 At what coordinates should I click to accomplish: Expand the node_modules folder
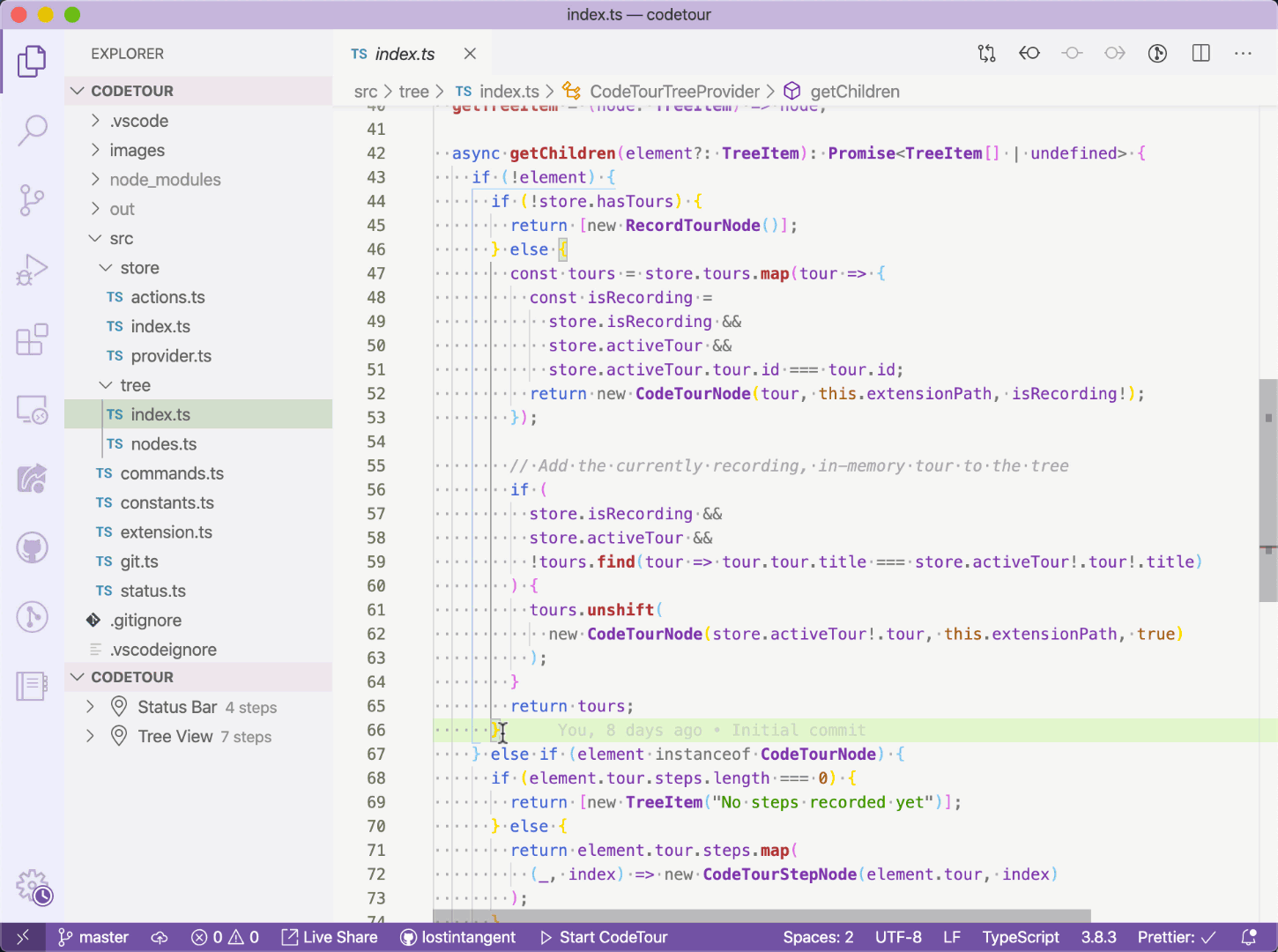click(x=165, y=180)
